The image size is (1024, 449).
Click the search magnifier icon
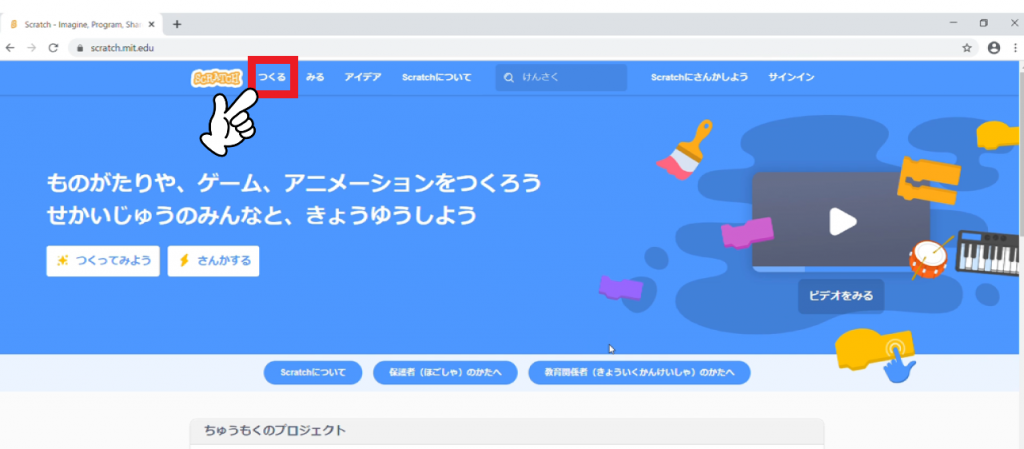[509, 78]
